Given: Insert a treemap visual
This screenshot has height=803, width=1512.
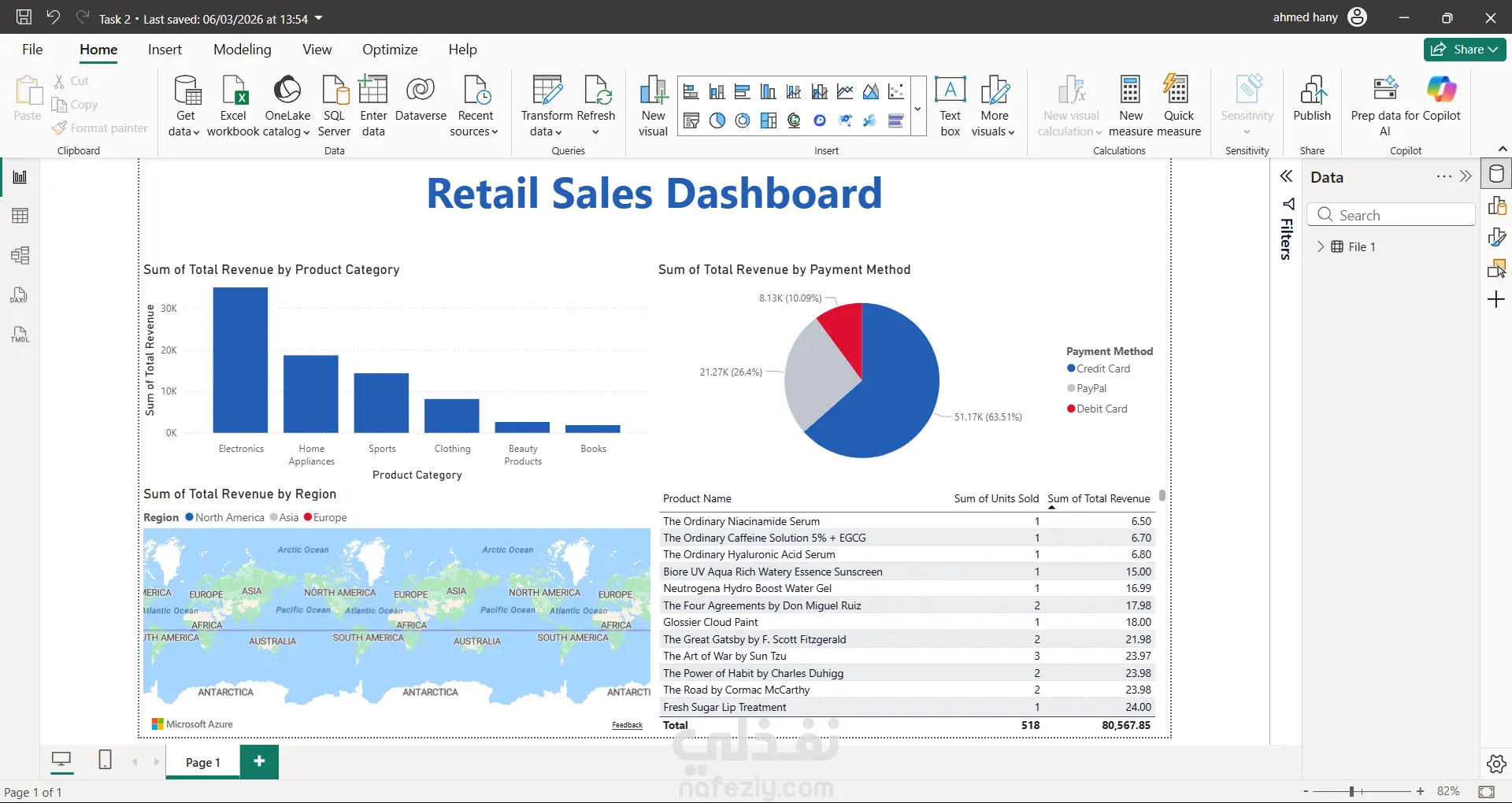Looking at the screenshot, I should click(x=768, y=120).
